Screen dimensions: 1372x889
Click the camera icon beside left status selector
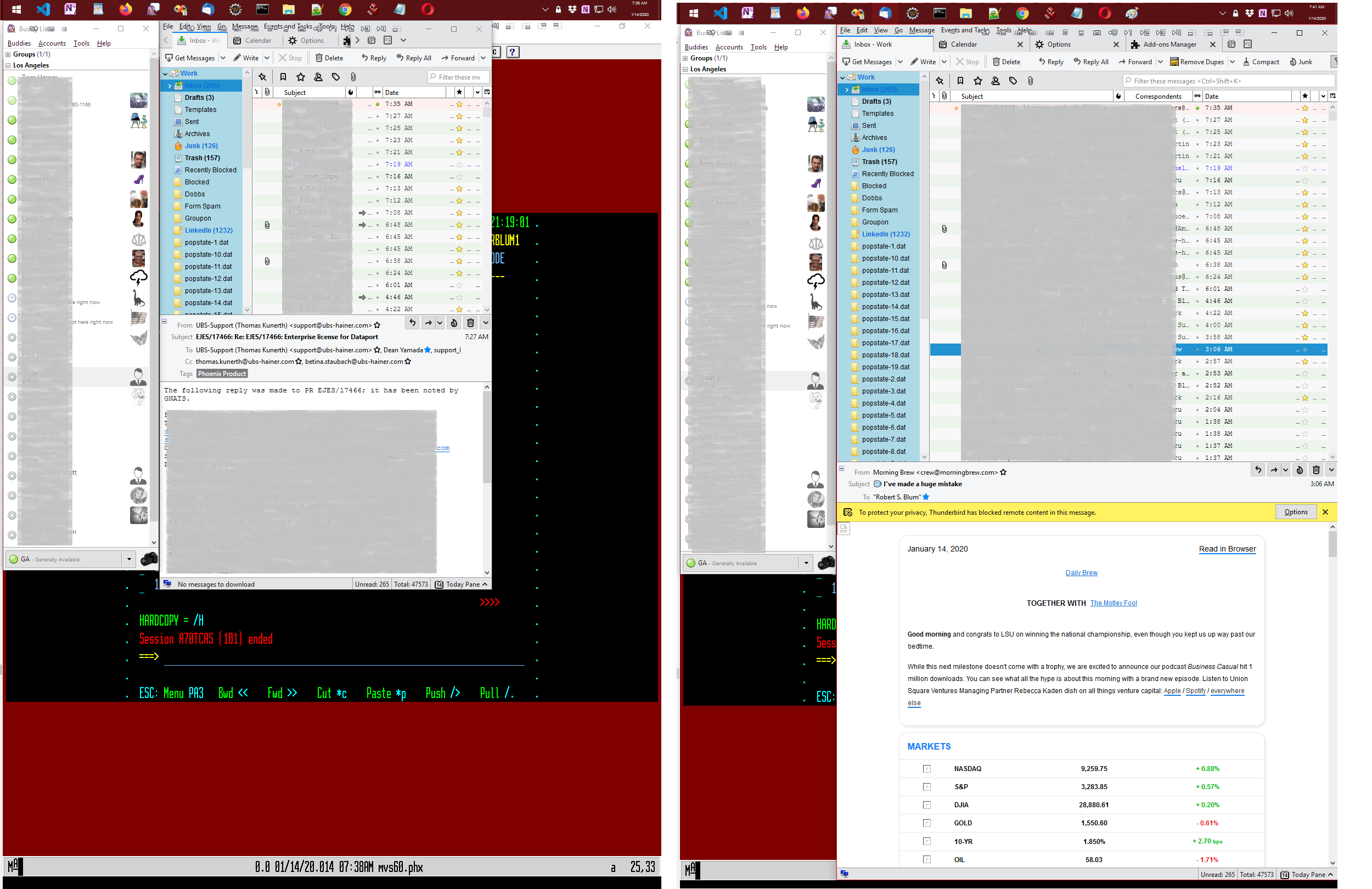[149, 559]
